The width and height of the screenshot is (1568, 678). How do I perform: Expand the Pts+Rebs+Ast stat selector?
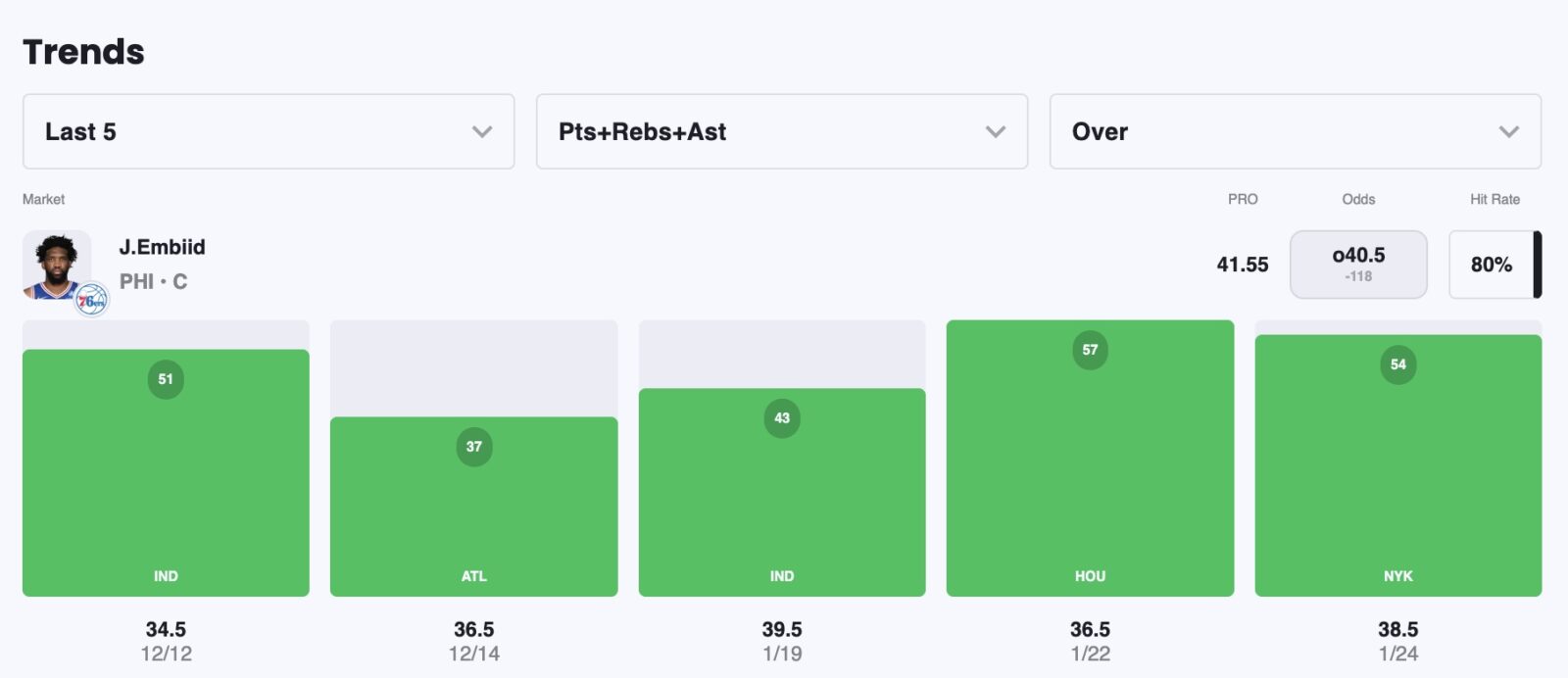781,131
